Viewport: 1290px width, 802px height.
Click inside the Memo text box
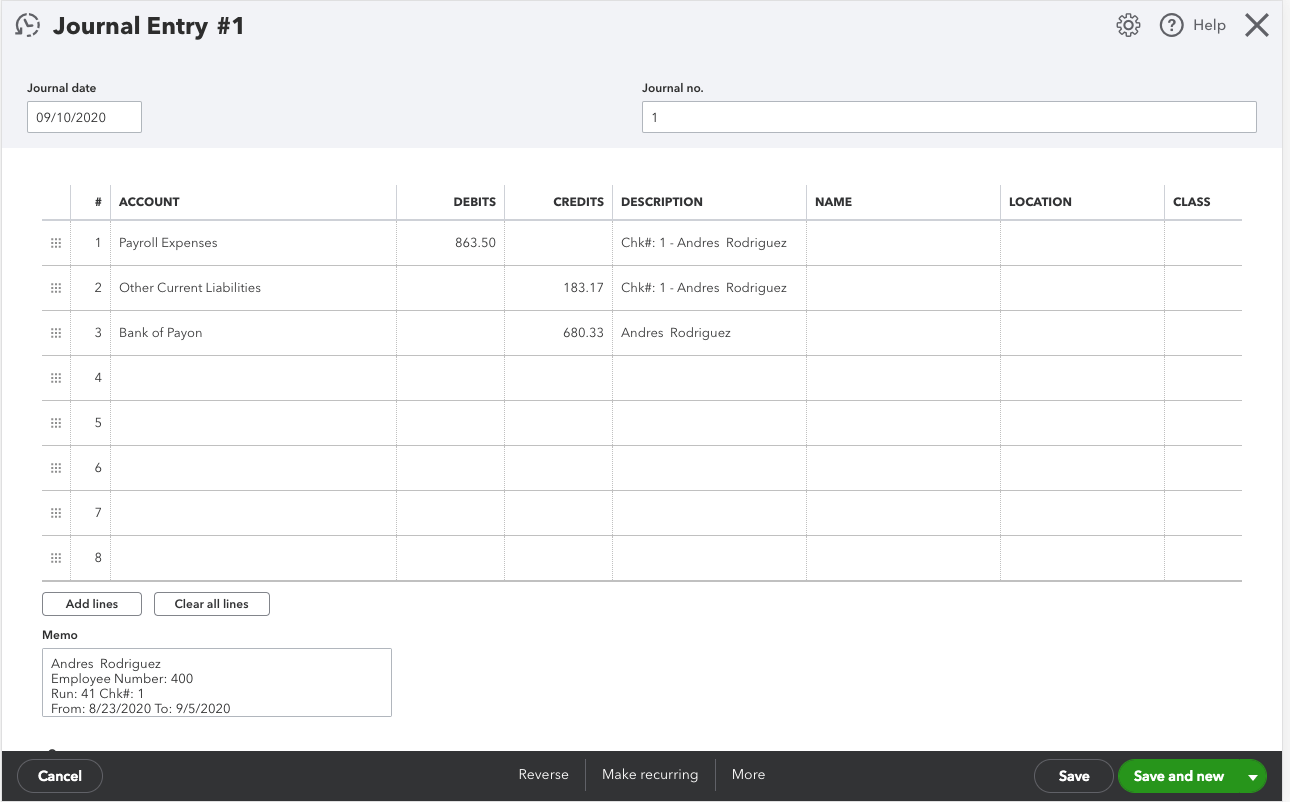pyautogui.click(x=216, y=683)
